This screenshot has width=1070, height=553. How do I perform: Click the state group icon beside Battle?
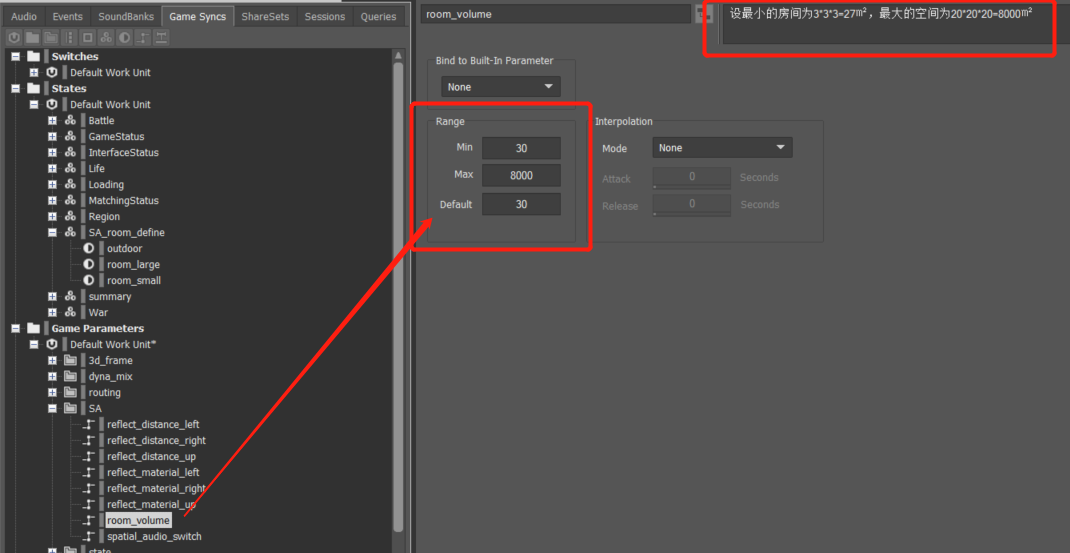pos(70,121)
